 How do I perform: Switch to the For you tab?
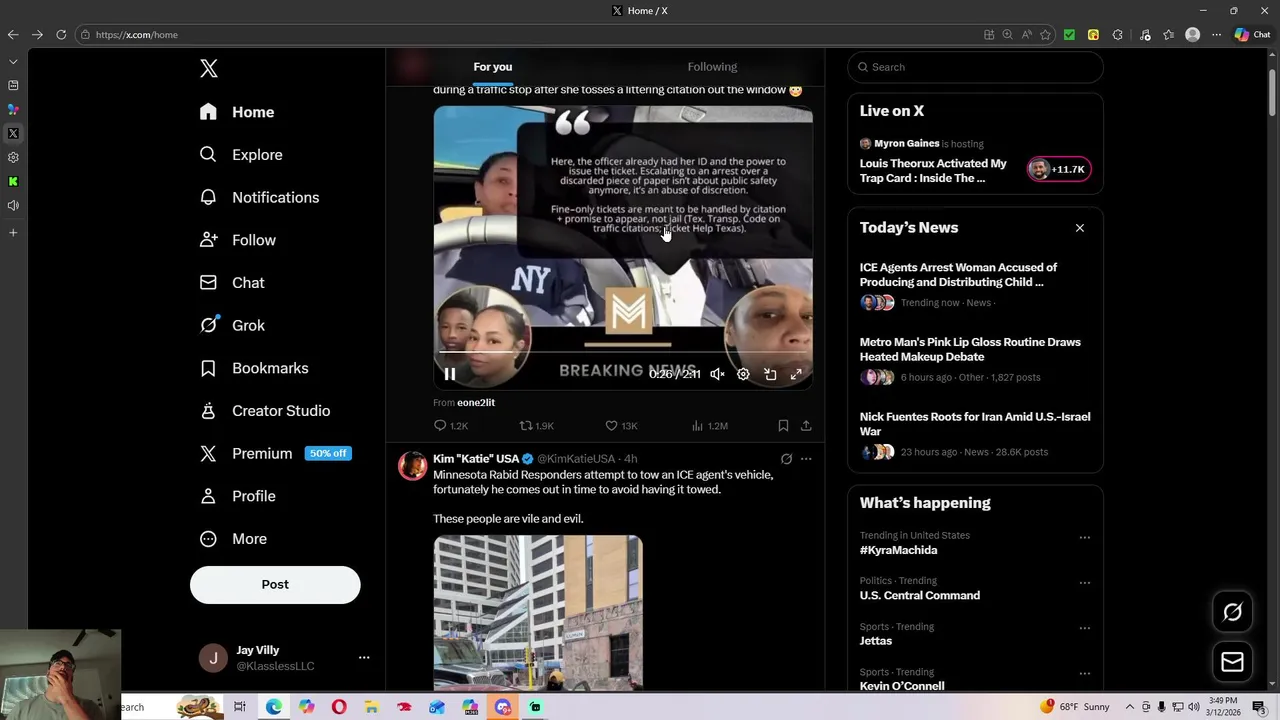point(493,67)
